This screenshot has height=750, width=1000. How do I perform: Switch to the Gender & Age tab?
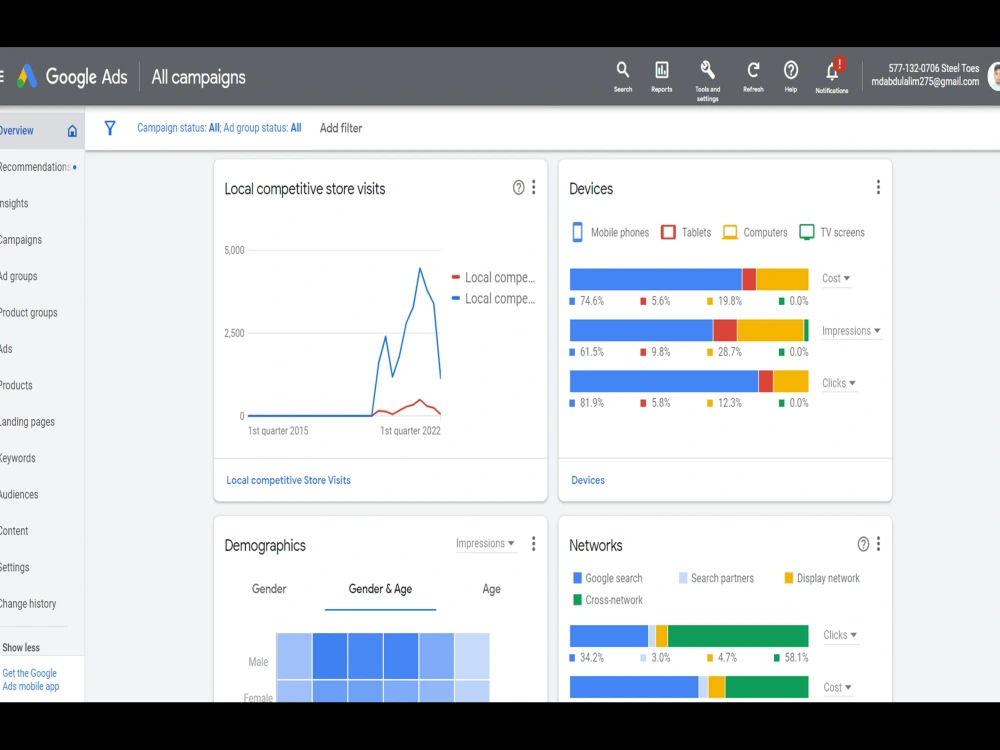380,589
